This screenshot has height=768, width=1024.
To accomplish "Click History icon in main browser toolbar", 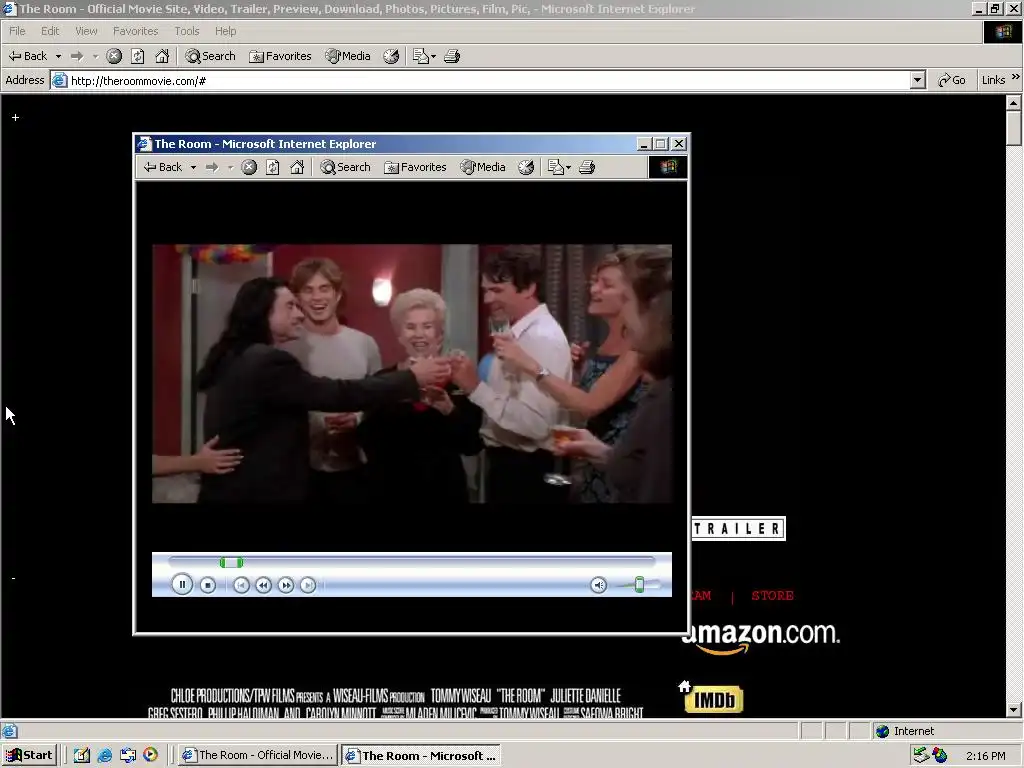I will [x=391, y=56].
